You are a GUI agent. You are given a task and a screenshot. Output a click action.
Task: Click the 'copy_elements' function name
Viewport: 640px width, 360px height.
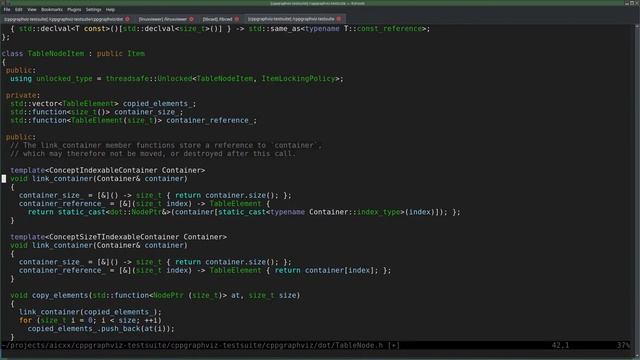coord(60,295)
